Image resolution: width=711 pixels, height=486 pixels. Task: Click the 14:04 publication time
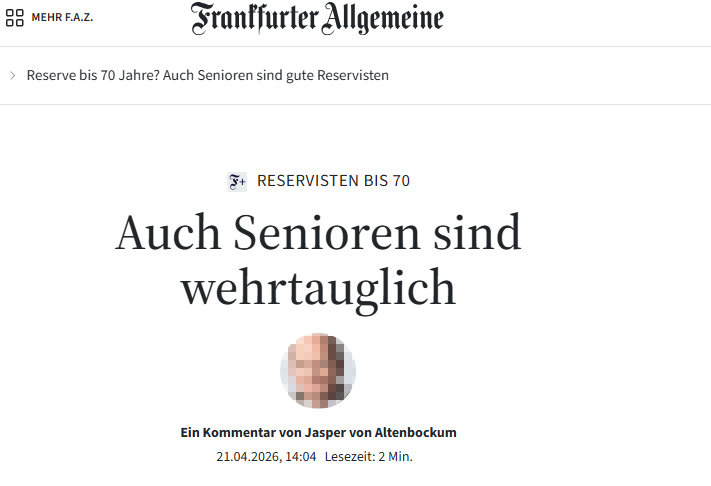(x=301, y=457)
